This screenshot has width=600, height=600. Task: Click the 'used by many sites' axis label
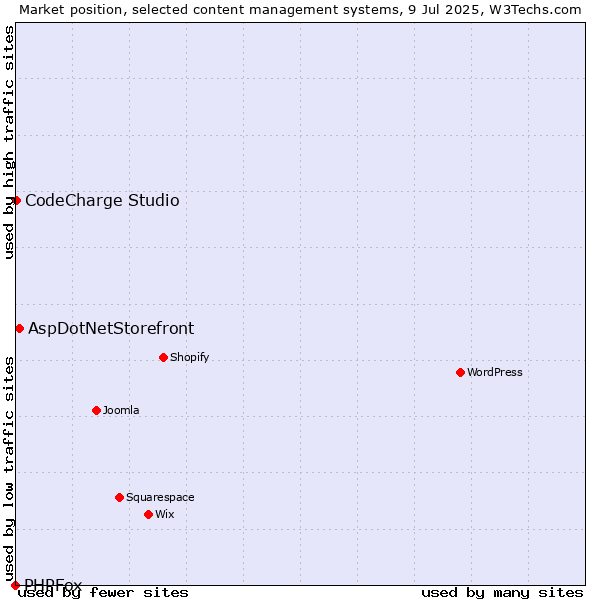[502, 593]
